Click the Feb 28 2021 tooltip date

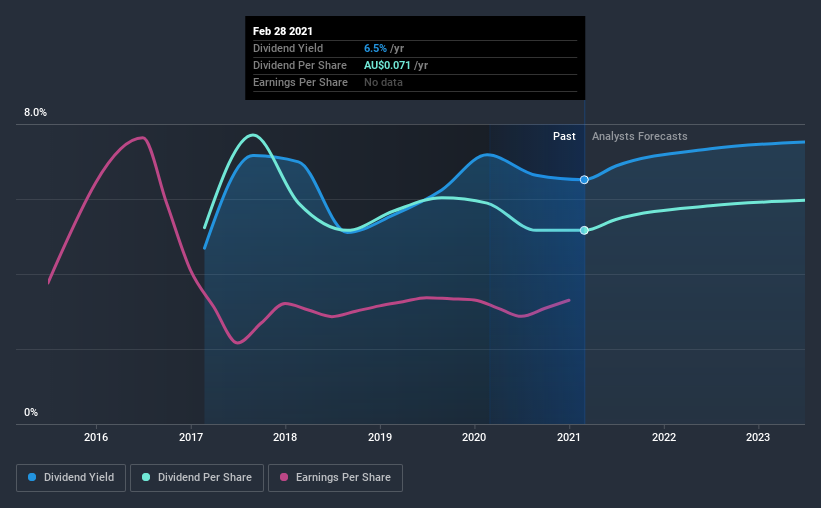click(283, 31)
